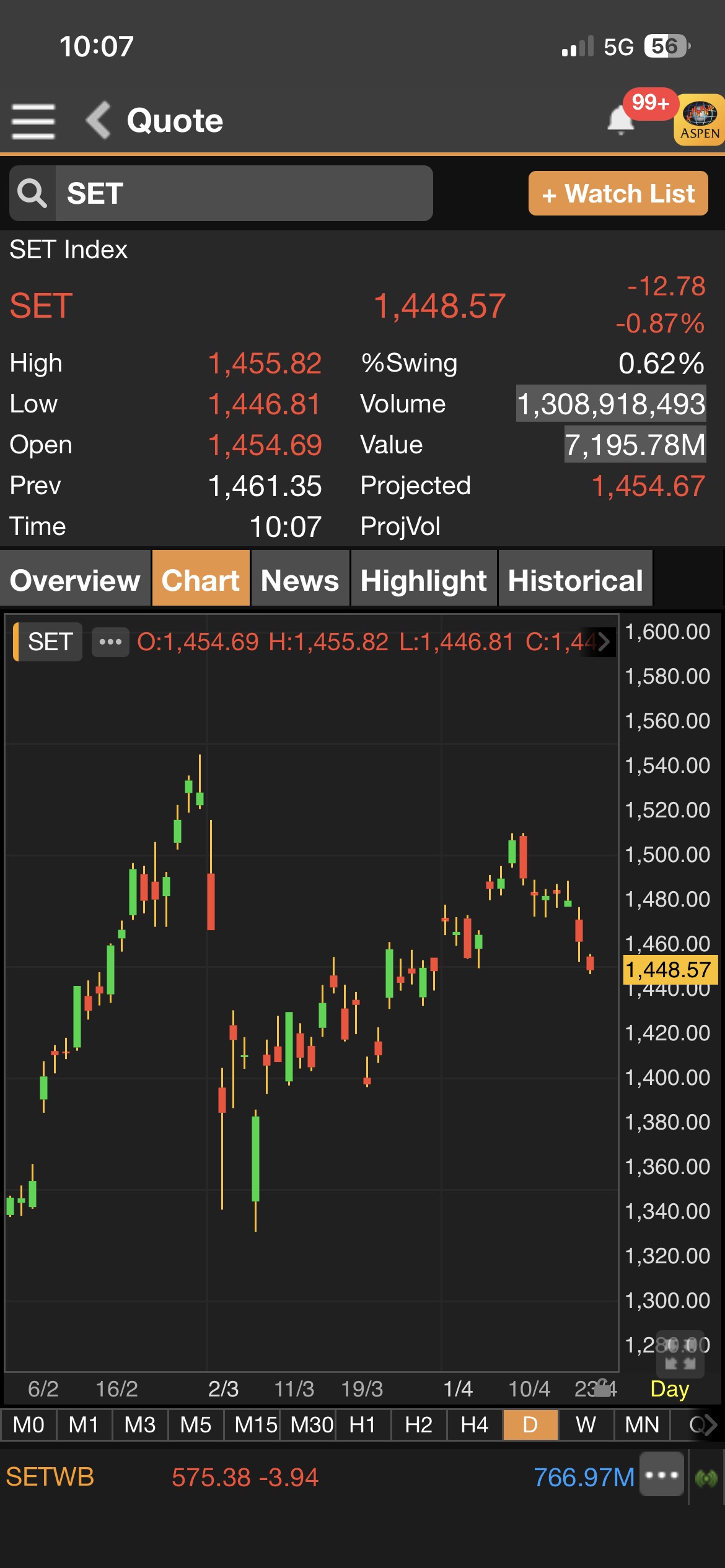Viewport: 725px width, 1568px height.
Task: Tap the SETWB ticker symbol
Action: [x=50, y=1477]
